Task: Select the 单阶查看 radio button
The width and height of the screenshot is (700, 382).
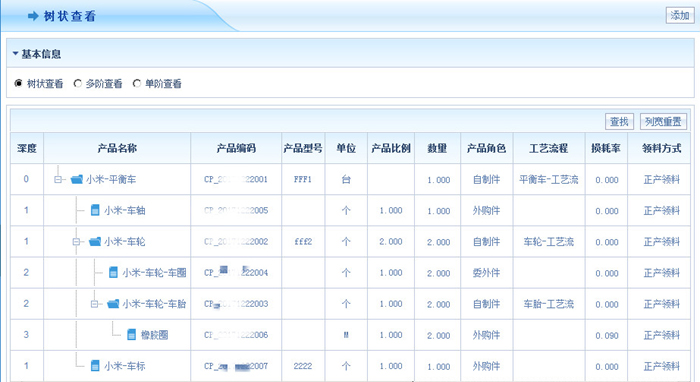Action: click(137, 83)
